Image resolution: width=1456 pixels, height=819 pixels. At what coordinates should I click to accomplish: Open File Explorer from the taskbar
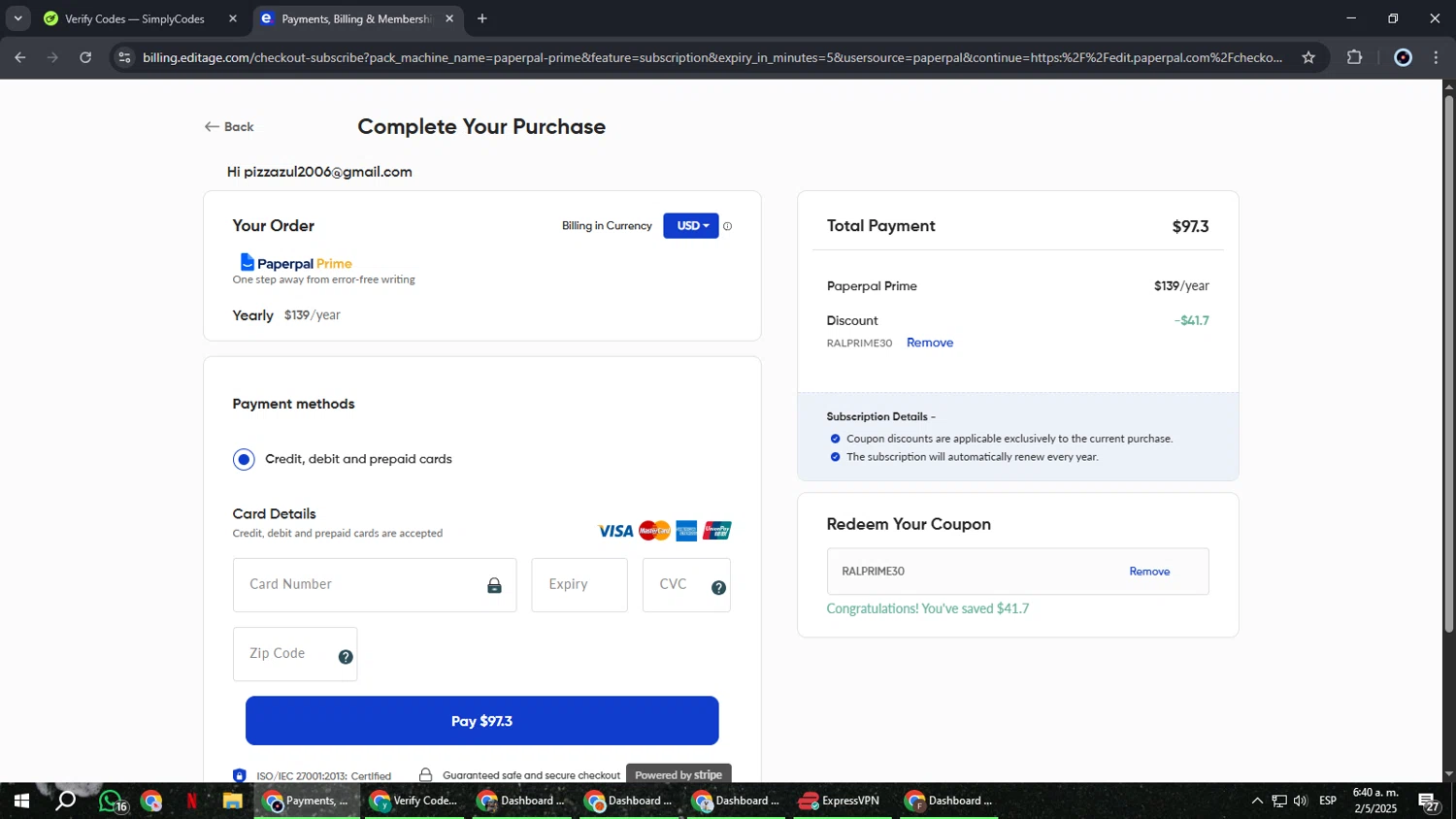[232, 802]
